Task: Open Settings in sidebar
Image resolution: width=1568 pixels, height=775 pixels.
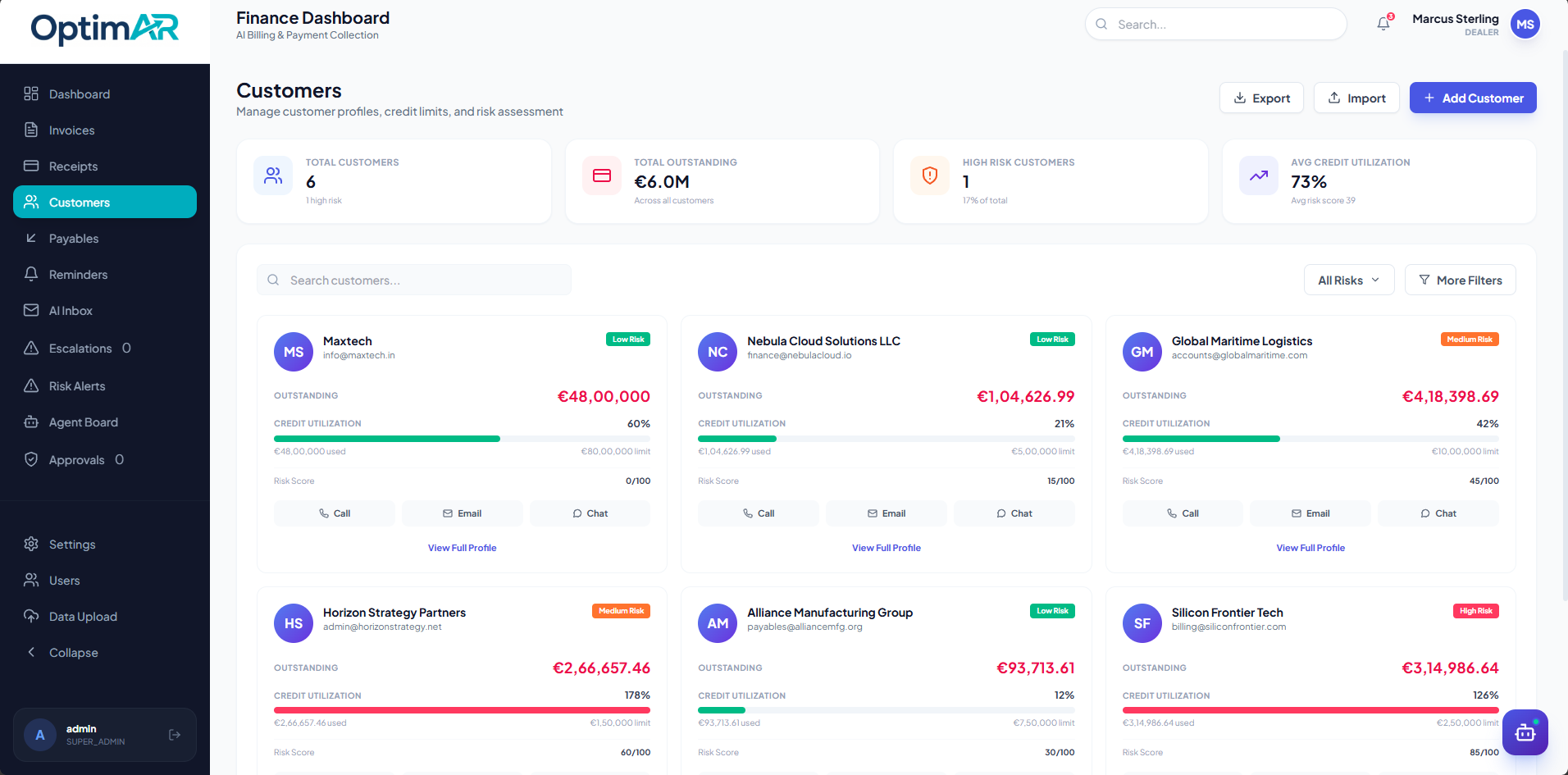Action: coord(105,545)
